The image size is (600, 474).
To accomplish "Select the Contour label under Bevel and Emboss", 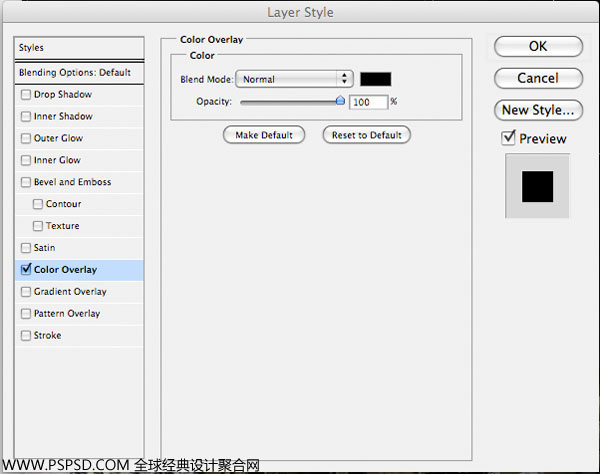I will tap(64, 204).
